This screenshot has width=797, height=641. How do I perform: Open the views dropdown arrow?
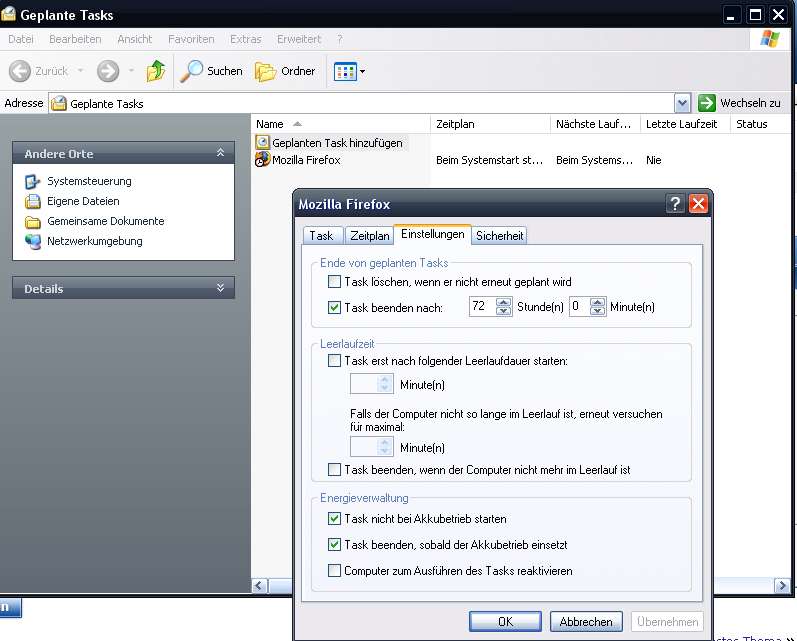click(x=362, y=72)
